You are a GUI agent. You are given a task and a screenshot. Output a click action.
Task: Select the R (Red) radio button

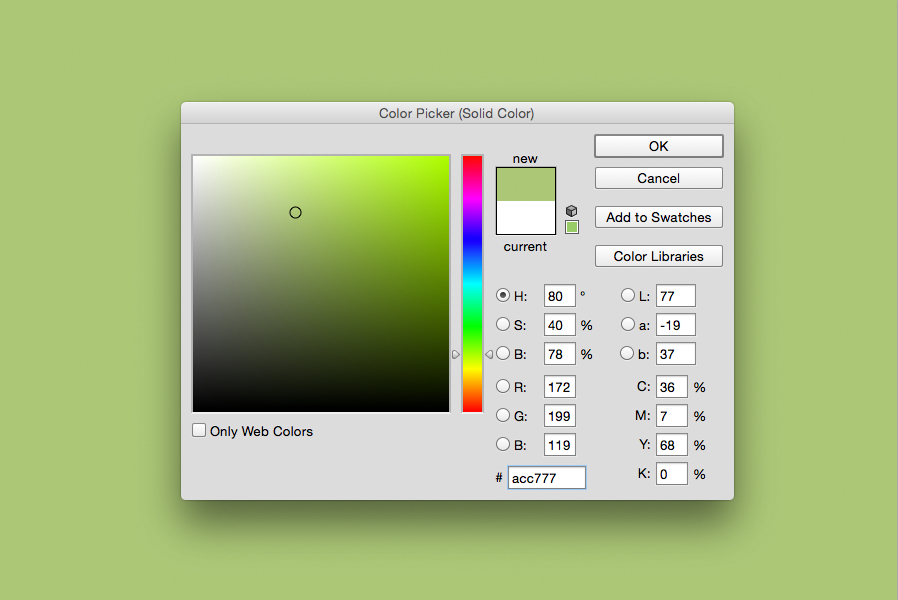[x=503, y=387]
